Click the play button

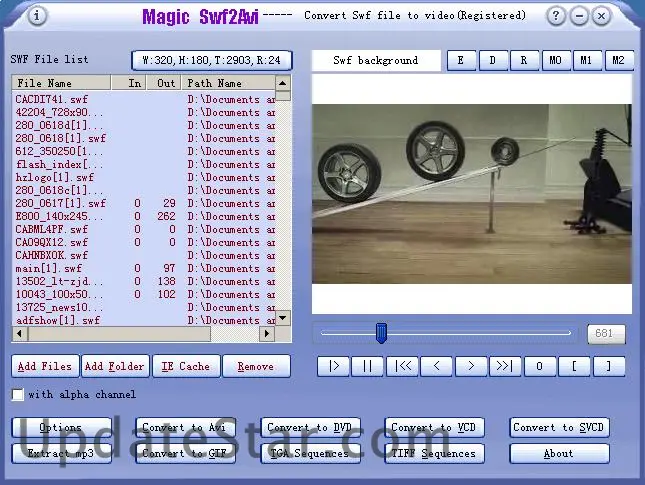click(x=334, y=366)
